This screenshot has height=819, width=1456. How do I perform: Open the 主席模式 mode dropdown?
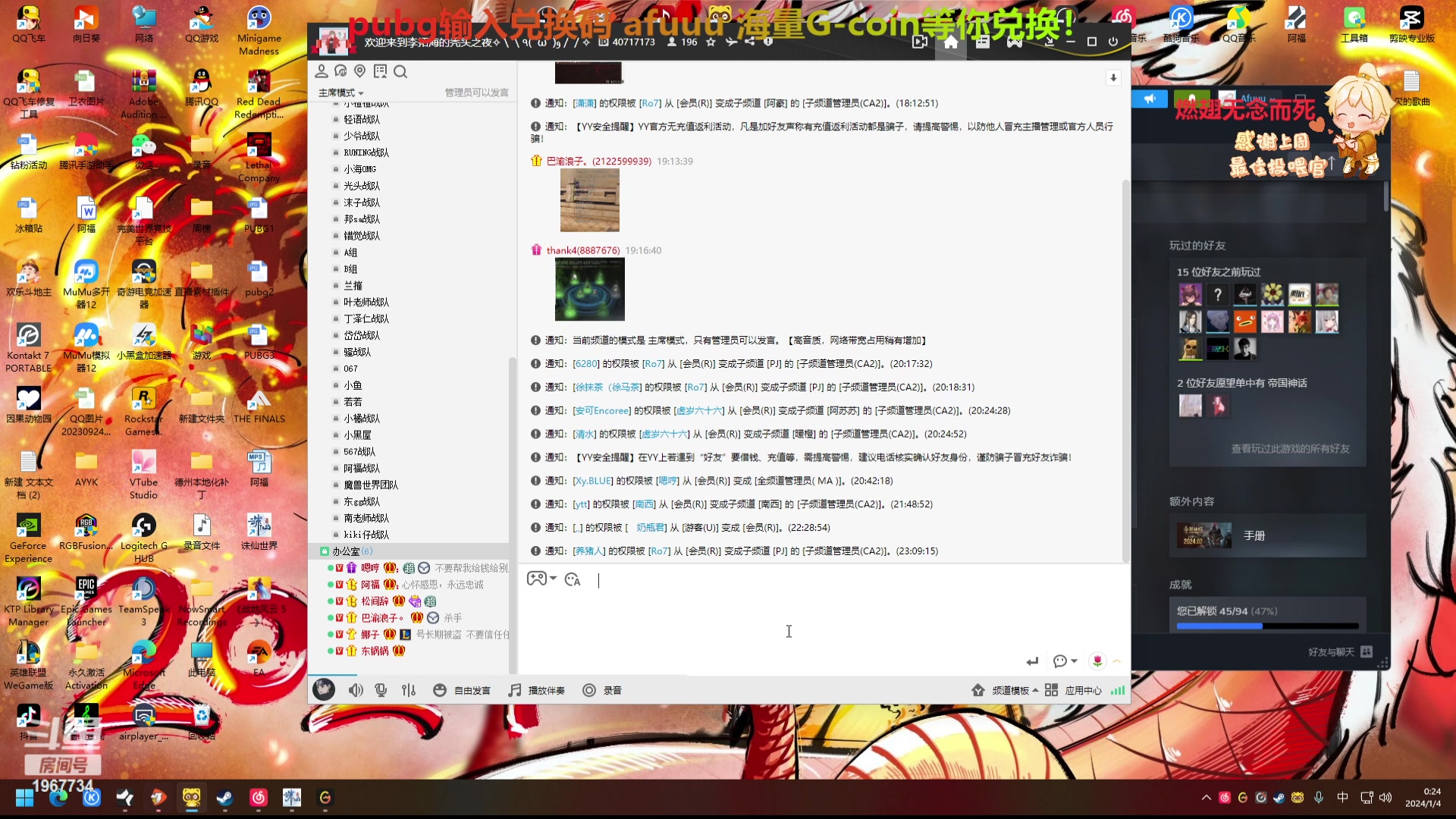[340, 93]
